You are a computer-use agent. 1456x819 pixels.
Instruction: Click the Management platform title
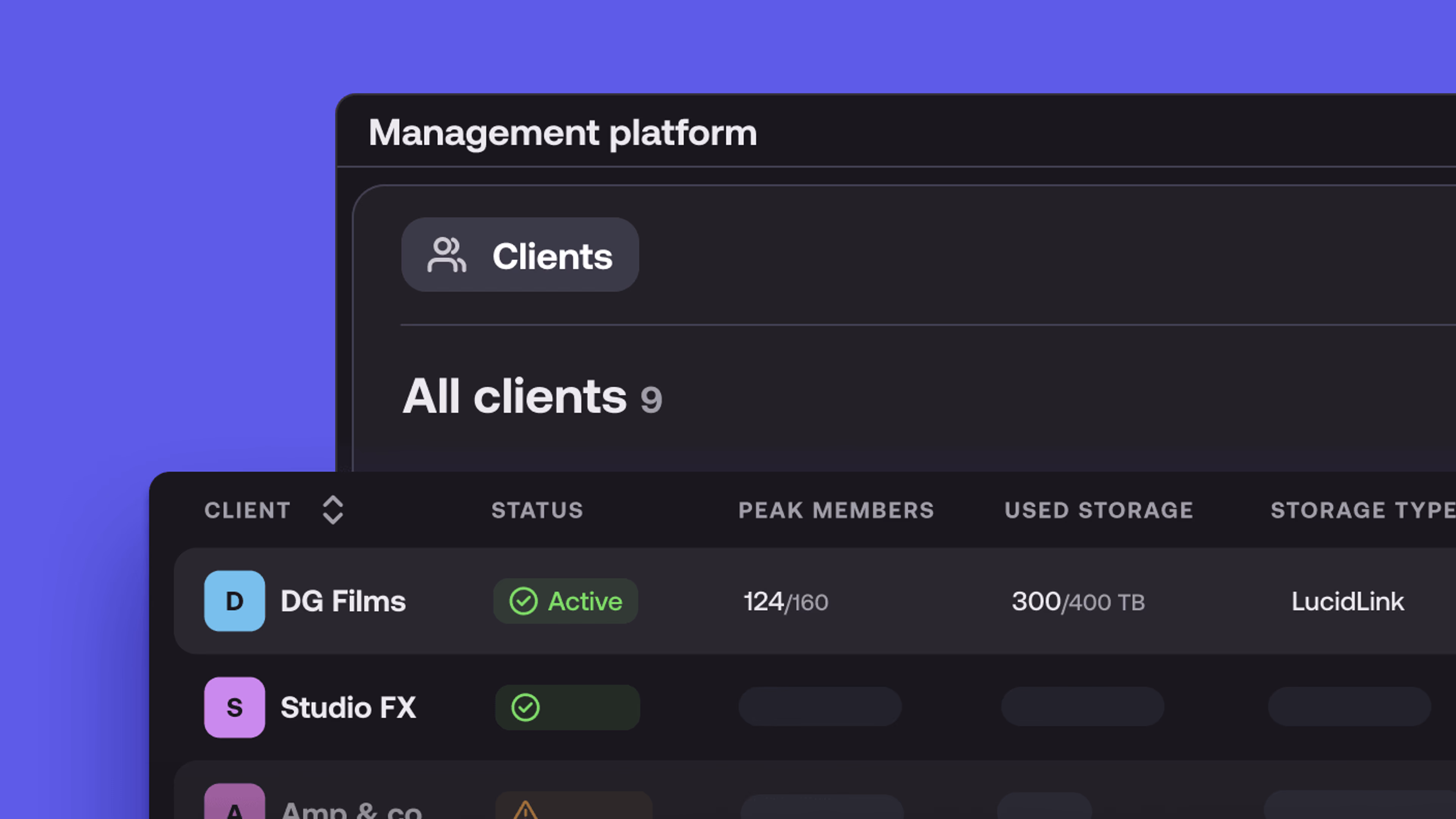coord(562,133)
